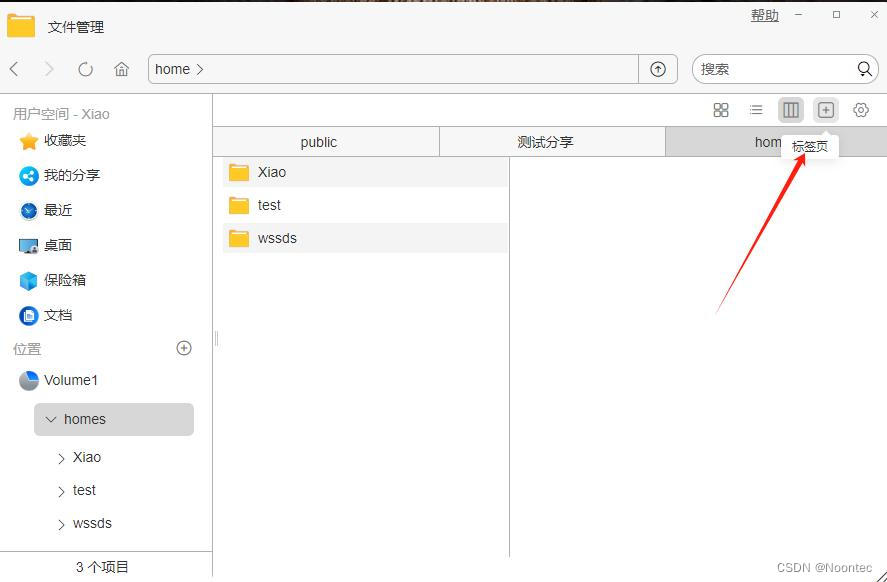Click the home path address bar
This screenshot has width=887, height=582.
coord(393,69)
